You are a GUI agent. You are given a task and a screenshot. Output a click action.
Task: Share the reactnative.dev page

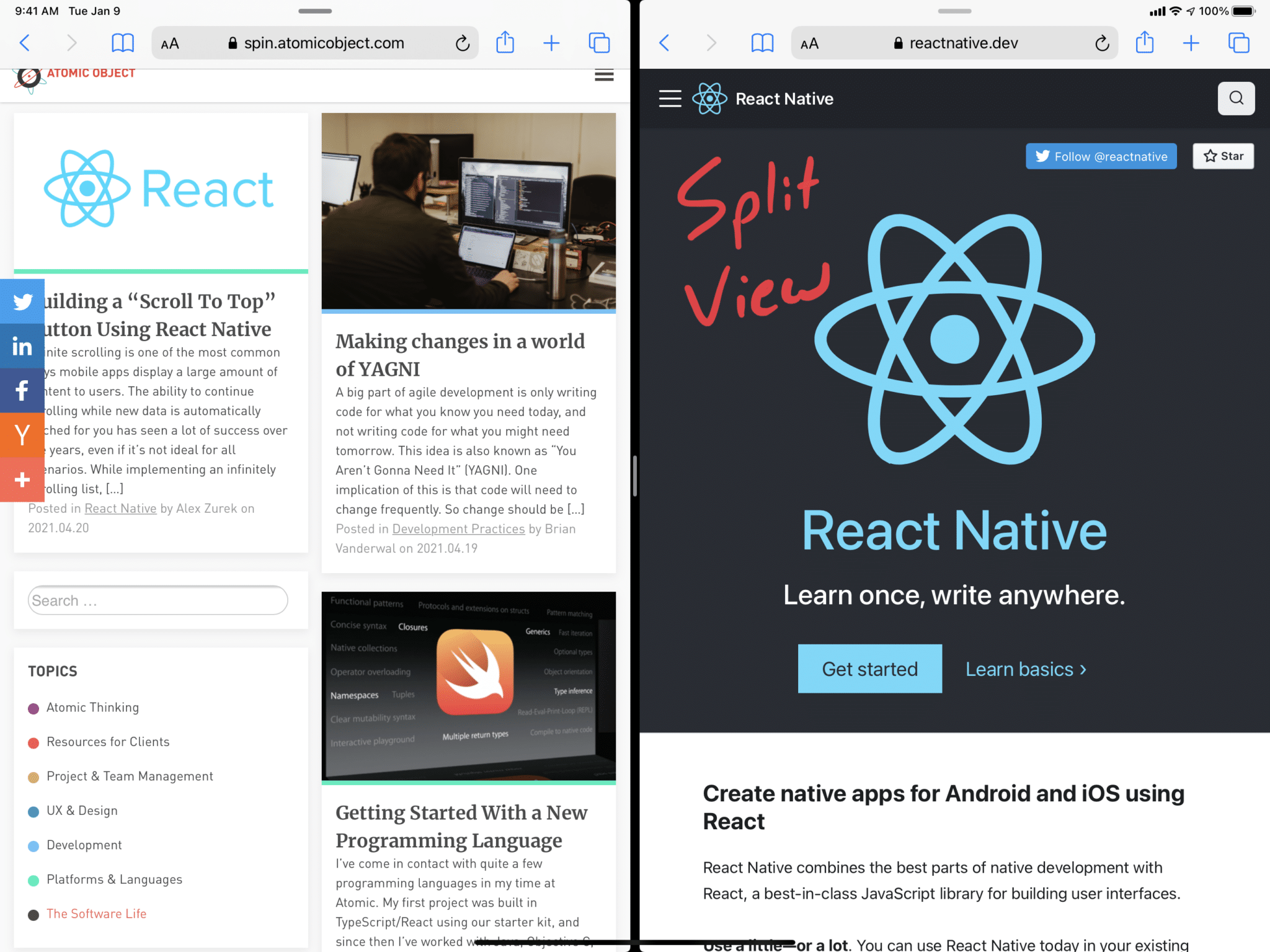[x=1144, y=42]
